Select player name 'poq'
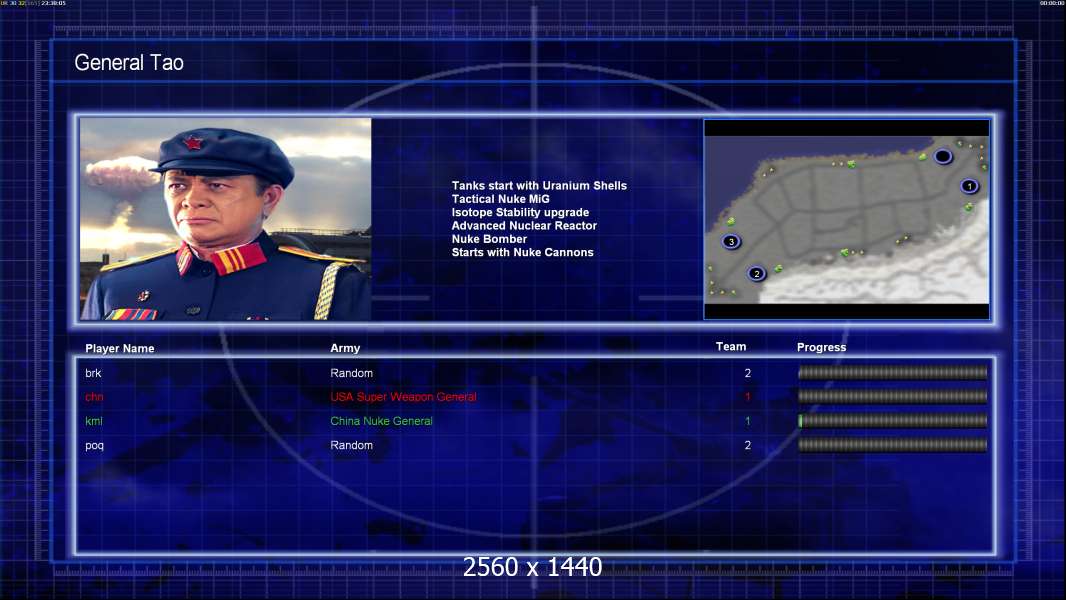 point(94,446)
